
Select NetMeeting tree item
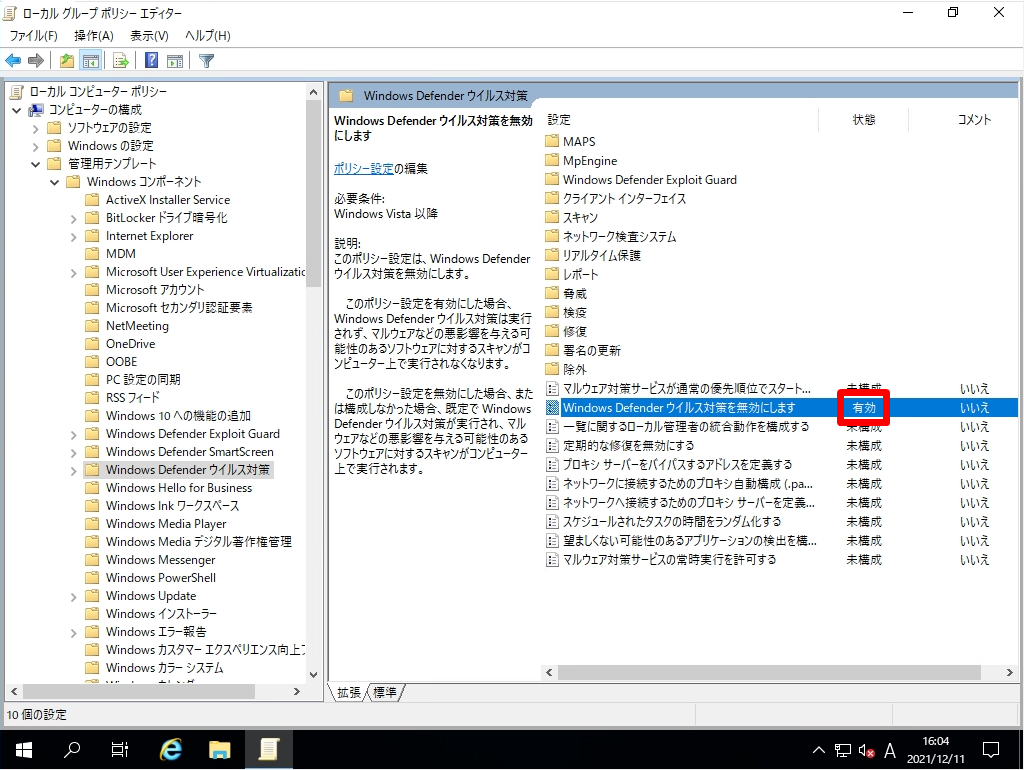137,326
